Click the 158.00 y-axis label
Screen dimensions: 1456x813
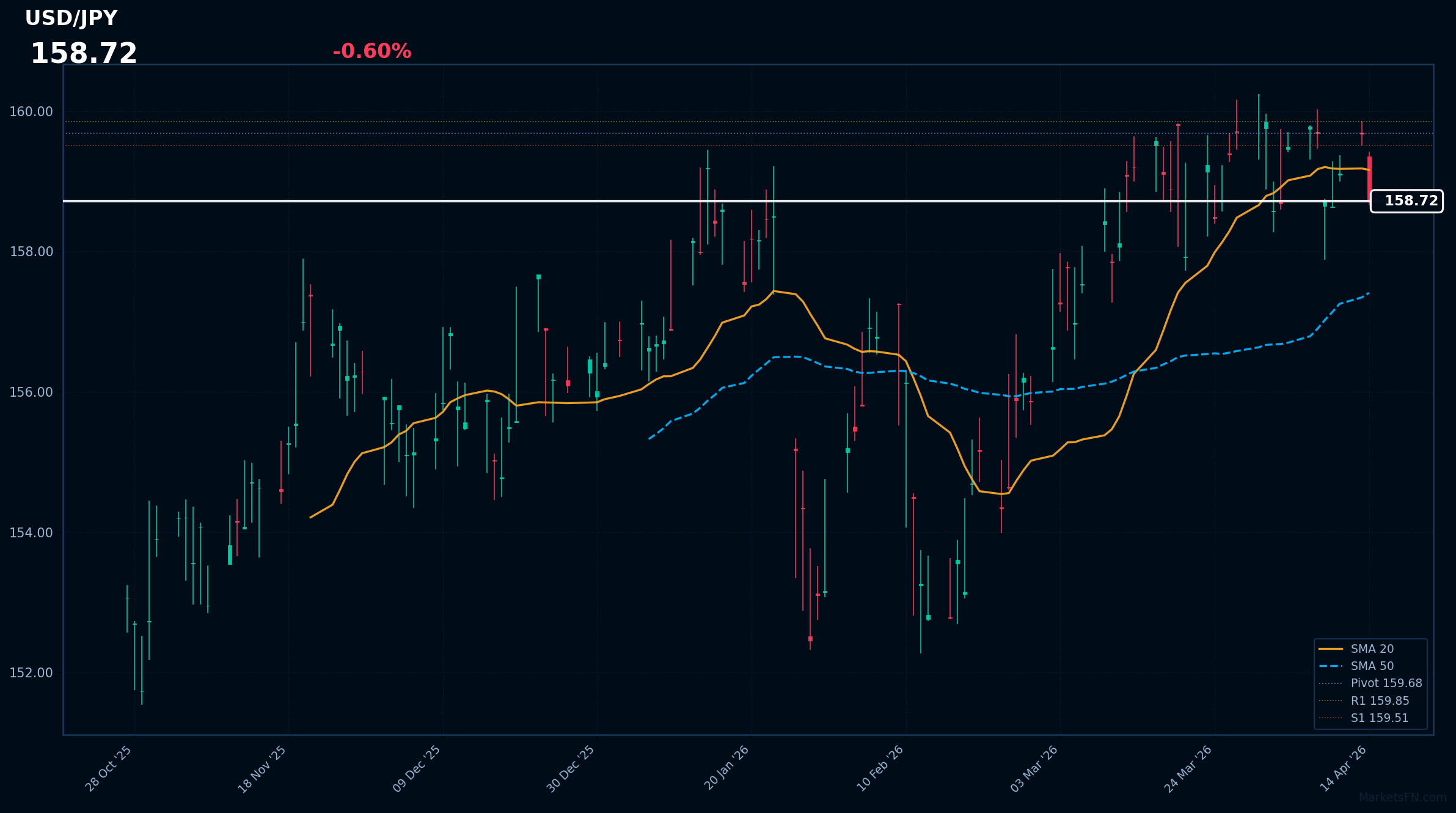tap(31, 252)
